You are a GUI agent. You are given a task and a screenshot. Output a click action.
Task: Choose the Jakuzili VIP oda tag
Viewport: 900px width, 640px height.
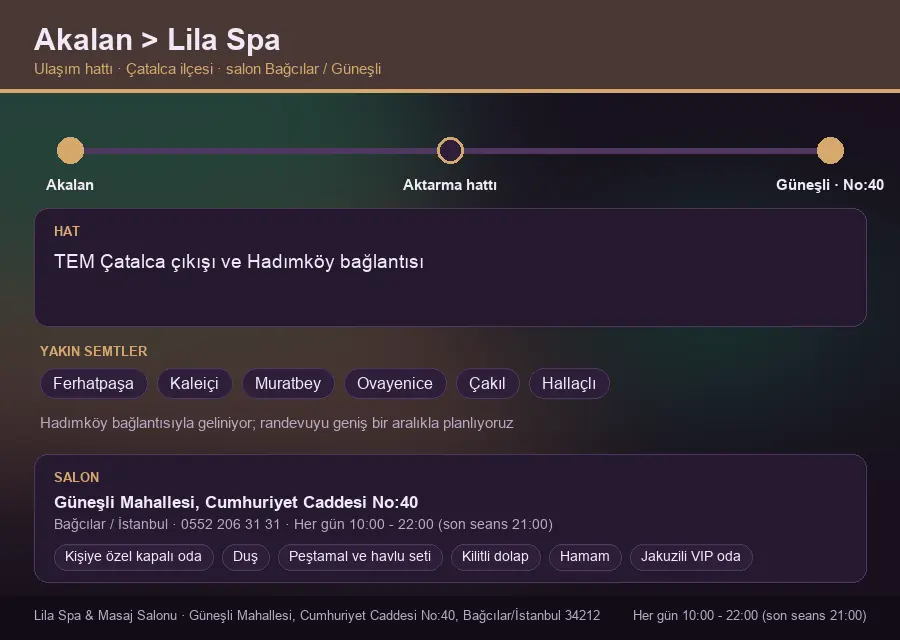[690, 557]
